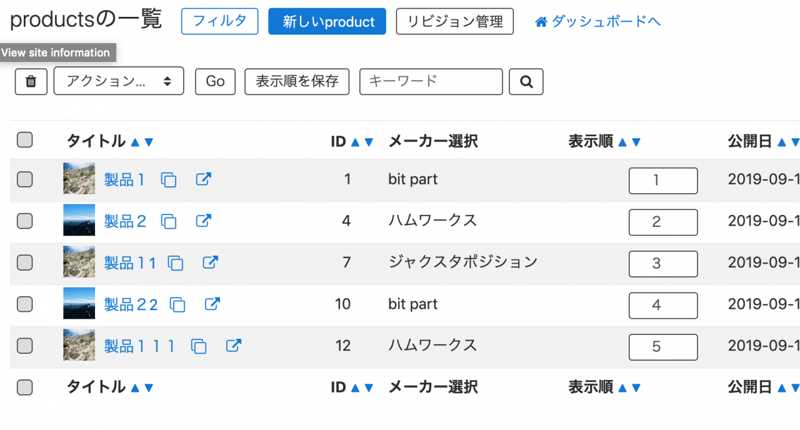Create a 新しいproduct

pos(327,21)
